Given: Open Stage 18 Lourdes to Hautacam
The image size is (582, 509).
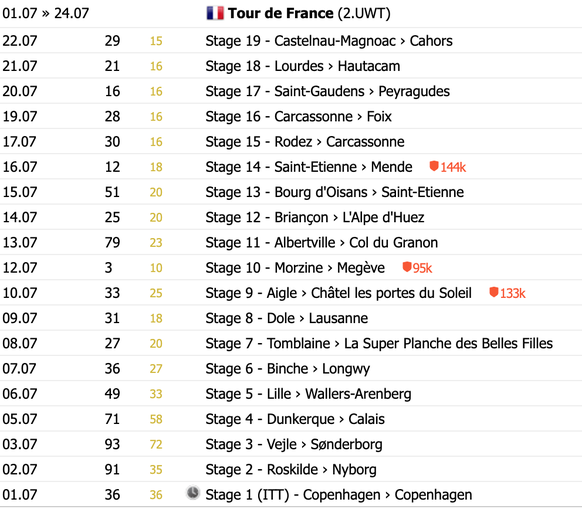Looking at the screenshot, I should pos(303,66).
